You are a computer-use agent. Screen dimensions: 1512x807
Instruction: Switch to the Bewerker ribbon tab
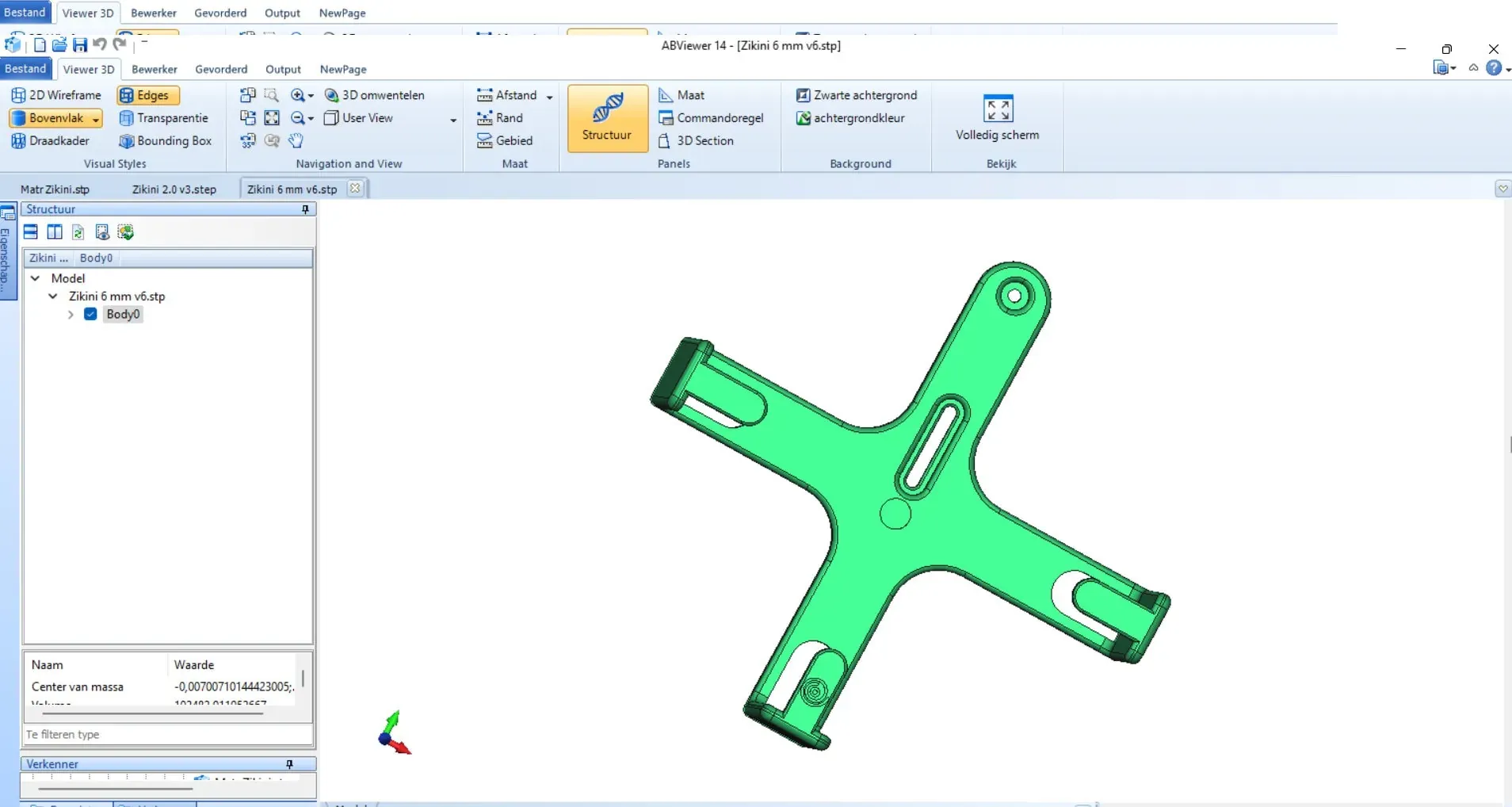pyautogui.click(x=155, y=69)
